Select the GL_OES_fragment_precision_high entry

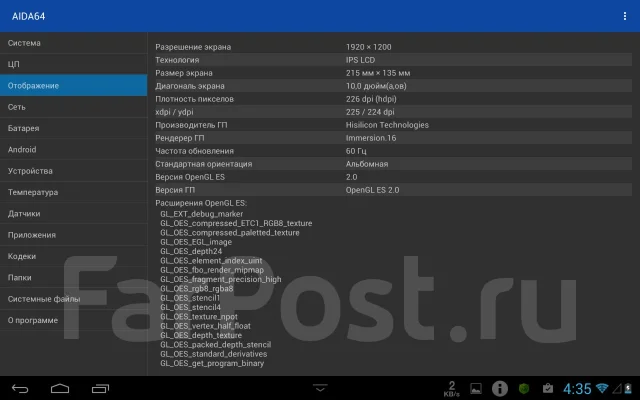(221, 279)
